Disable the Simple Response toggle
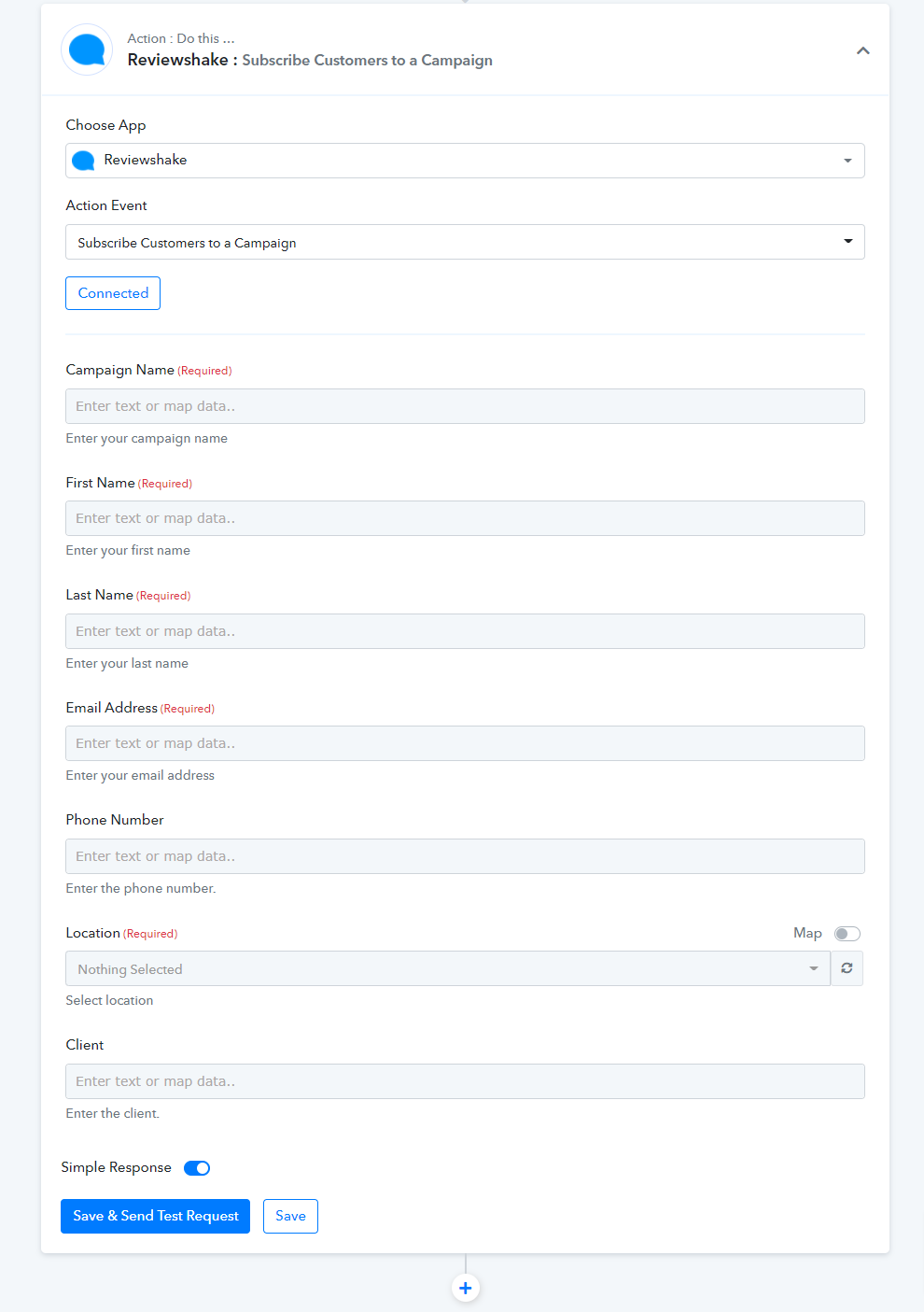 197,1168
